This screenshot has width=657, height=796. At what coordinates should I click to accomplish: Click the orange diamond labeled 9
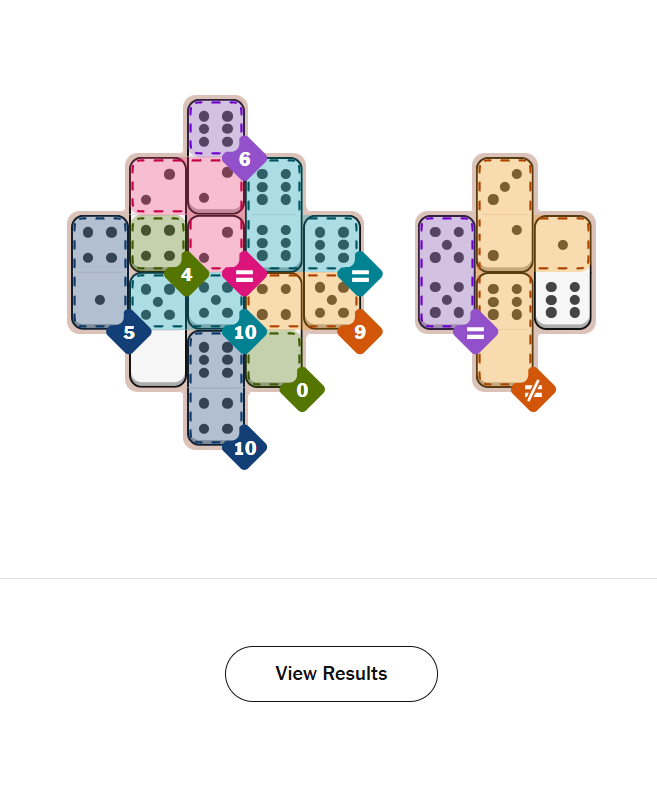pyautogui.click(x=360, y=332)
